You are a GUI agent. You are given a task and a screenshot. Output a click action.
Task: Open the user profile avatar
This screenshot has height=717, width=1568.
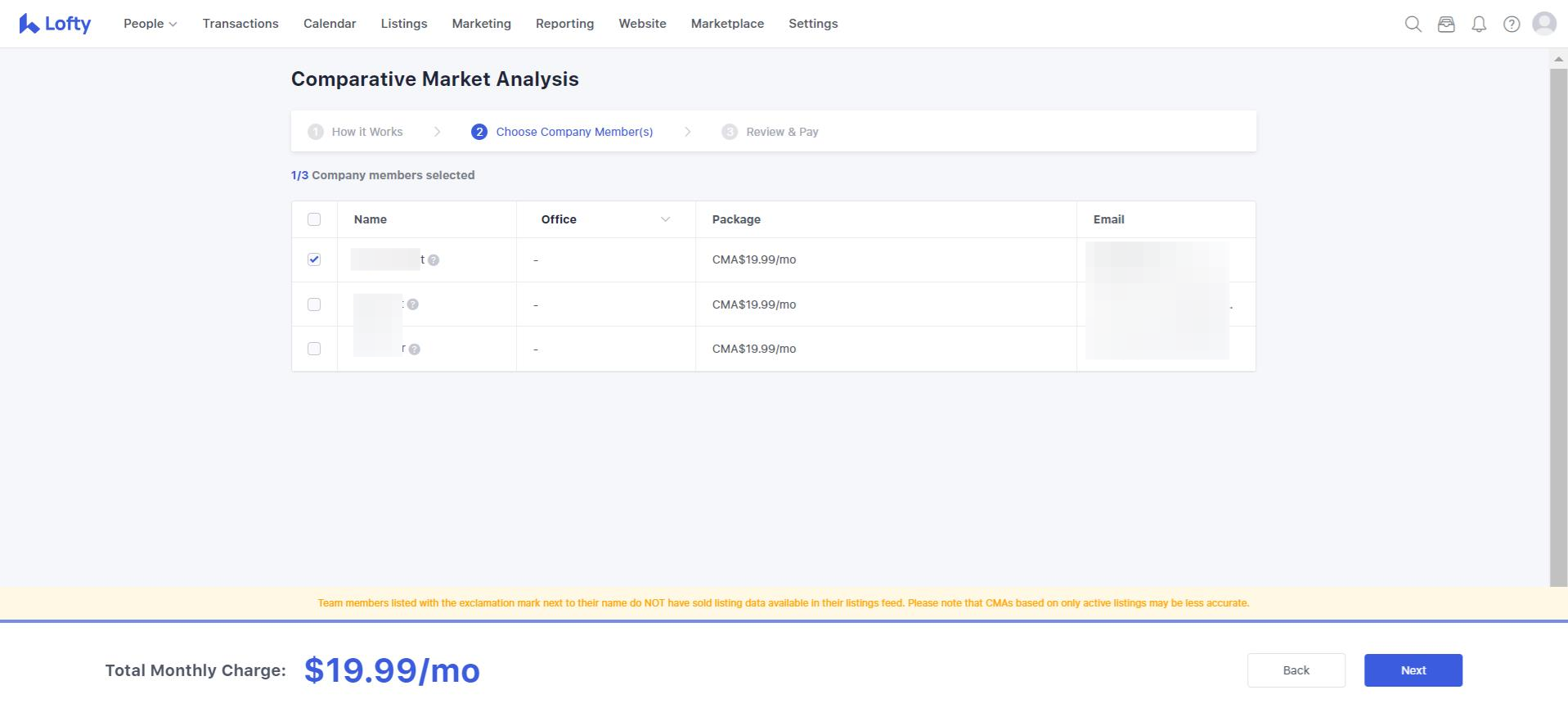[1543, 24]
